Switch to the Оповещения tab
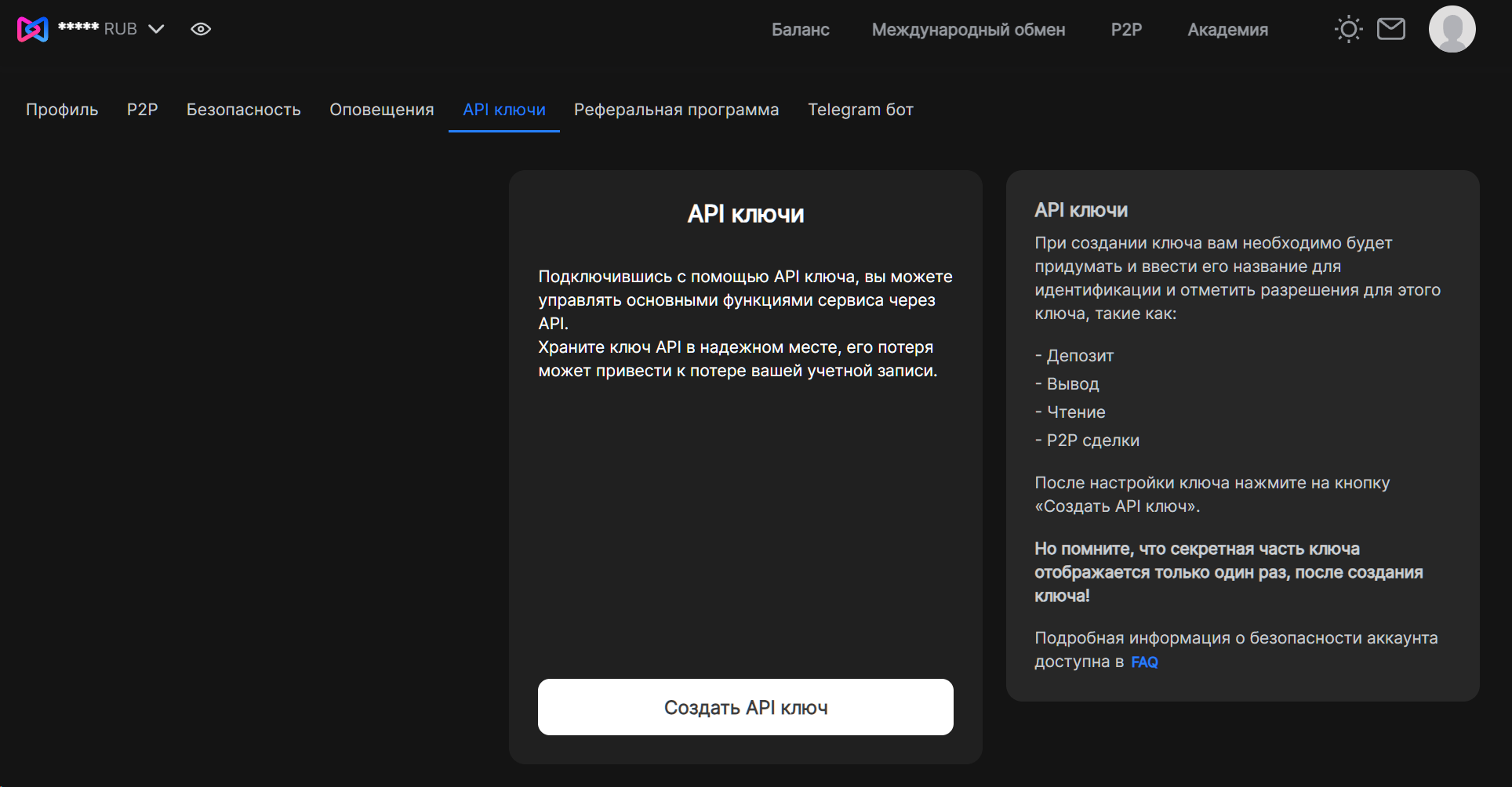Screen dimensions: 1512x787 pos(381,110)
